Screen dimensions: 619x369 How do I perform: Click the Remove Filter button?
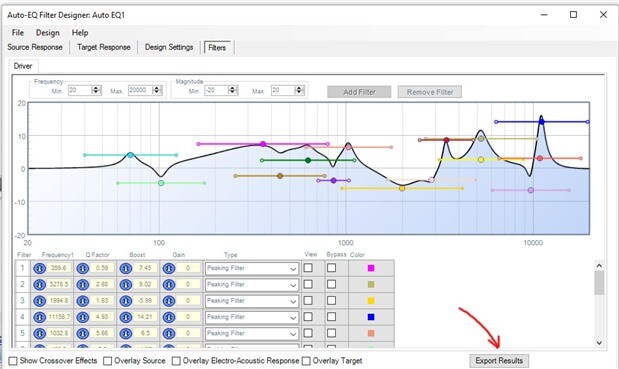(x=430, y=92)
